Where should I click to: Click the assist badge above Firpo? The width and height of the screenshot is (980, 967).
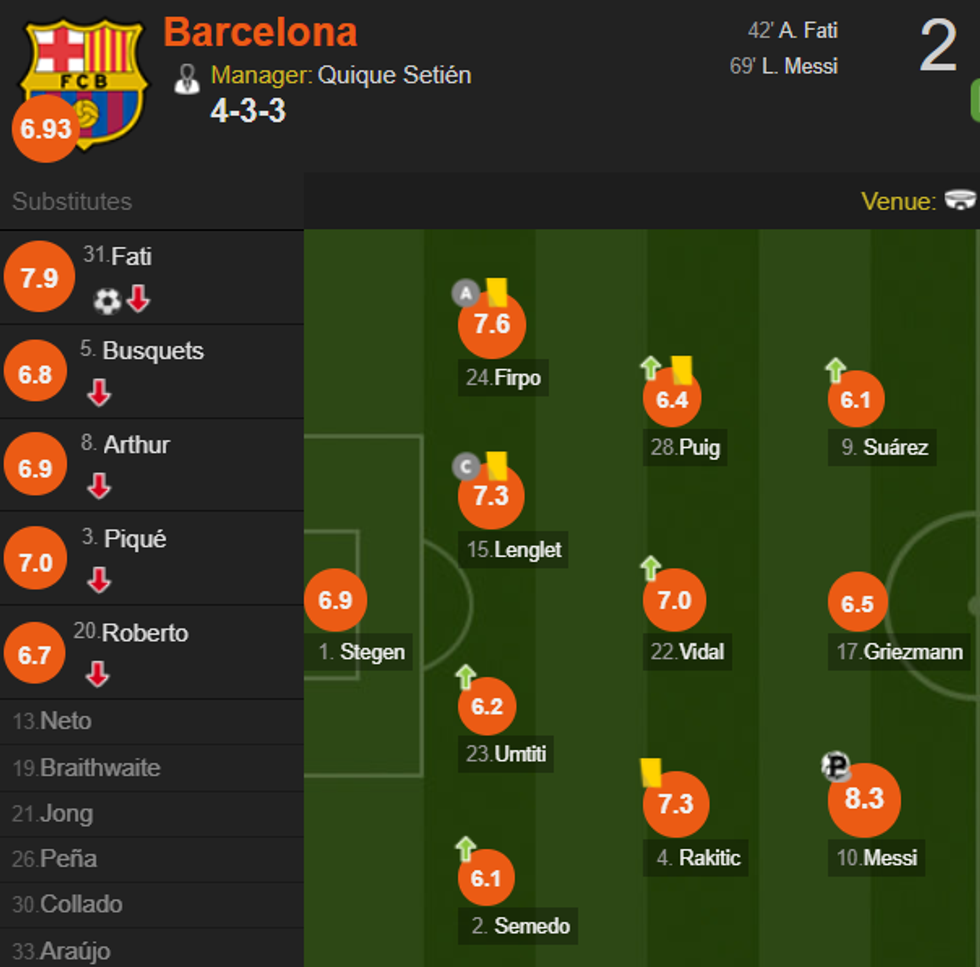point(465,293)
